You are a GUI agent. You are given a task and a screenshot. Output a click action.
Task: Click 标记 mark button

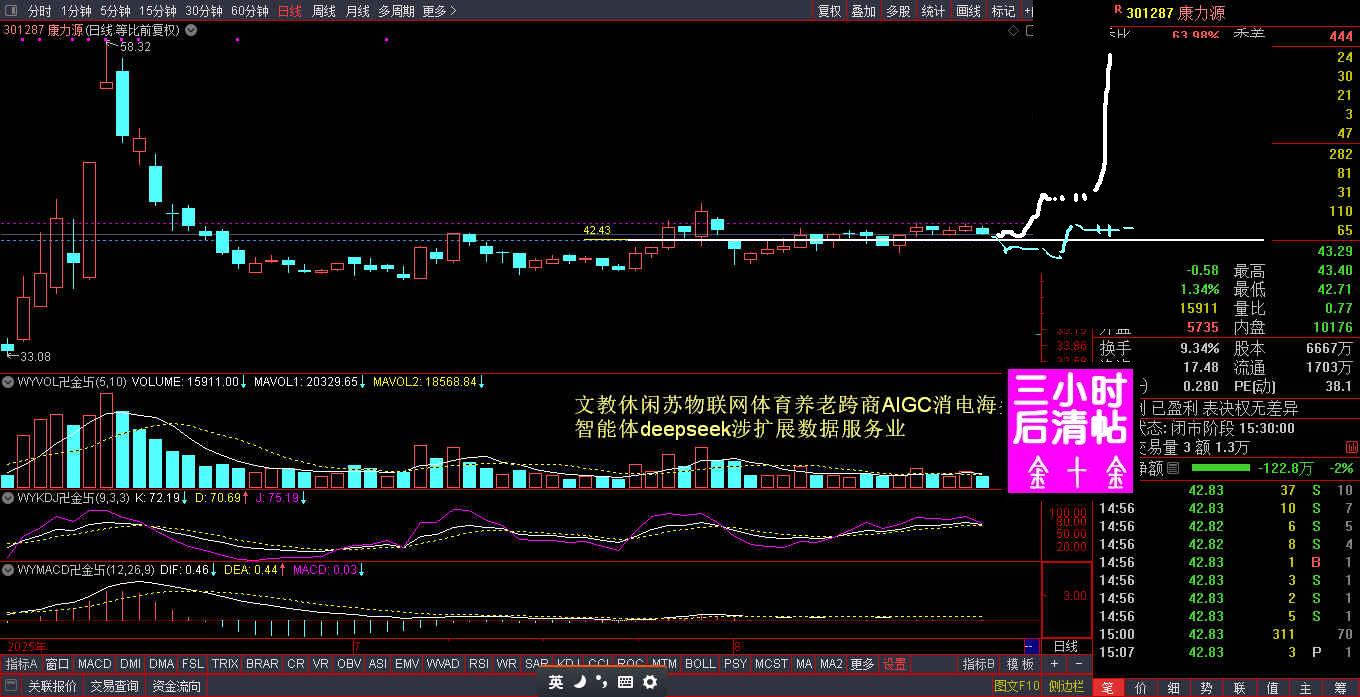click(1002, 11)
